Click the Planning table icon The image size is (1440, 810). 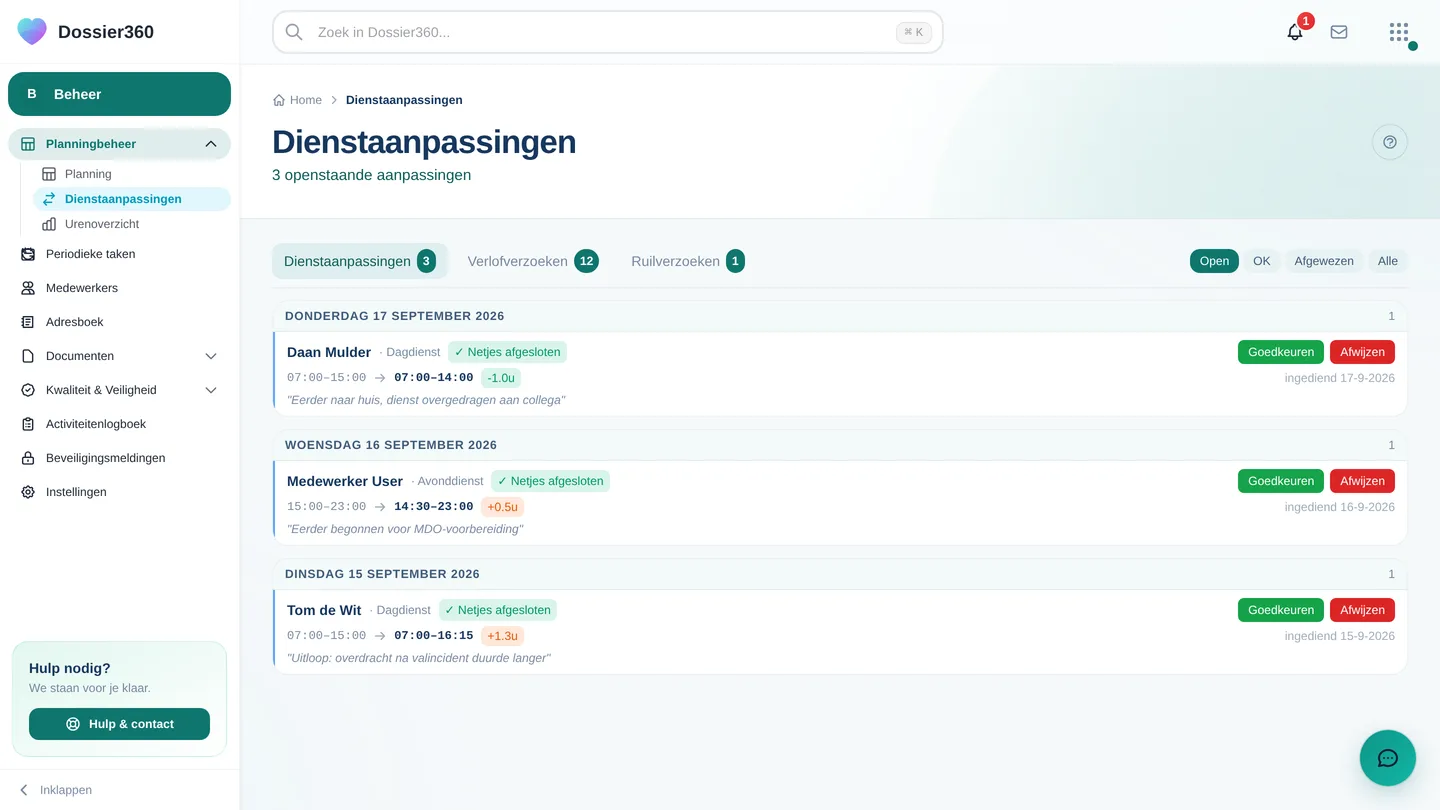click(49, 174)
